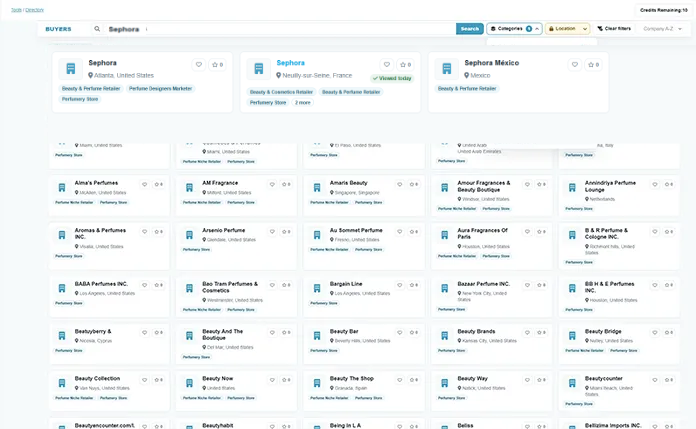Click 'Beauty & Perfume Retailer' tag on Sephora México
This screenshot has width=696, height=429.
click(x=467, y=89)
